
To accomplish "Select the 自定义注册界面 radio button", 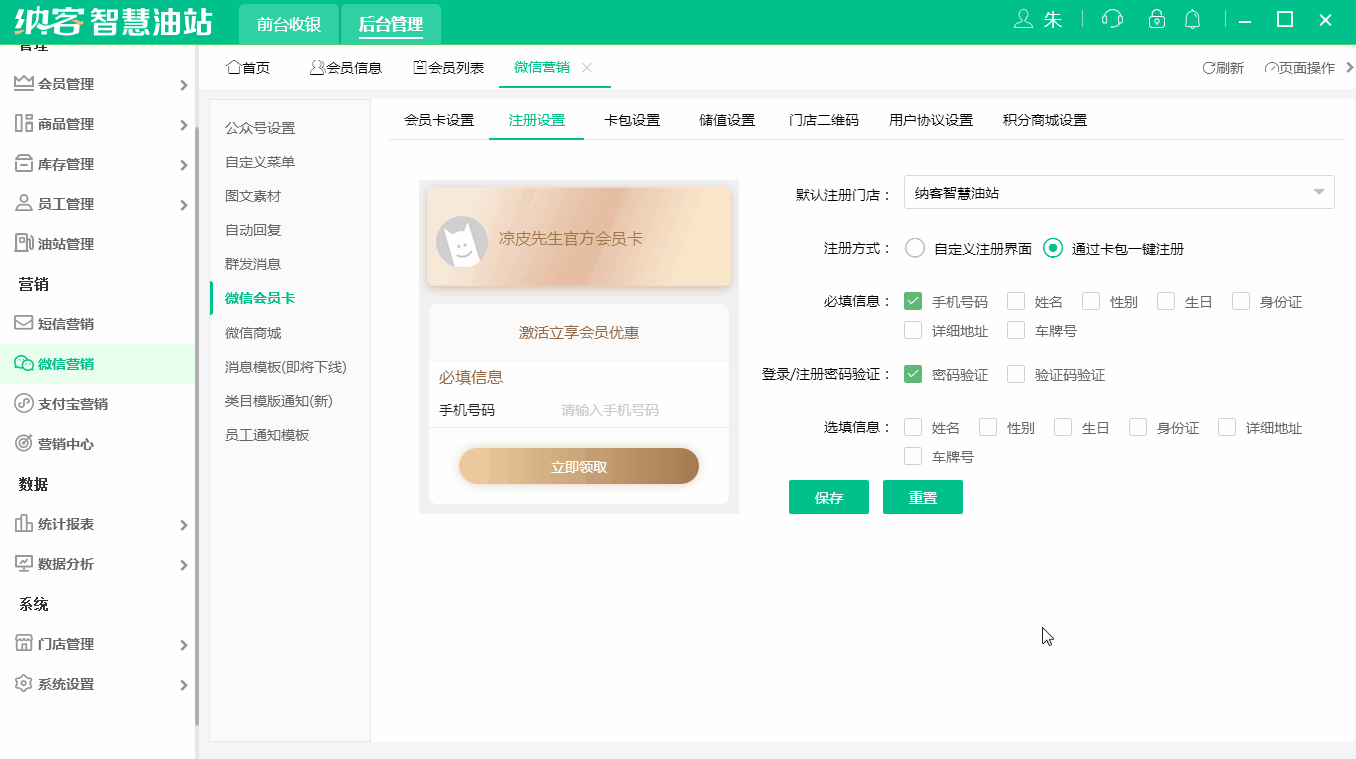I will pyautogui.click(x=914, y=248).
